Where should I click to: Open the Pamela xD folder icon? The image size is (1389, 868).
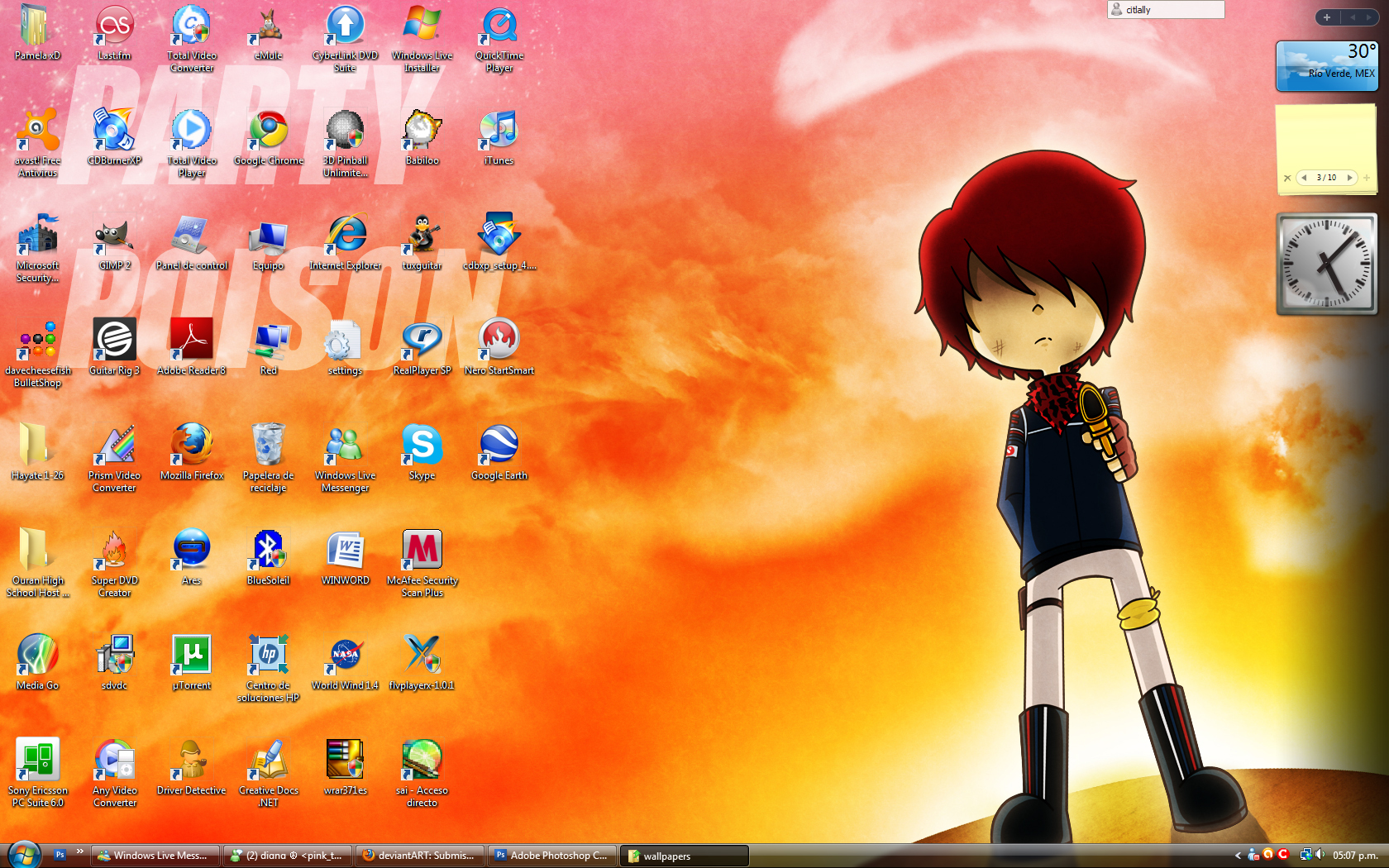(36, 32)
